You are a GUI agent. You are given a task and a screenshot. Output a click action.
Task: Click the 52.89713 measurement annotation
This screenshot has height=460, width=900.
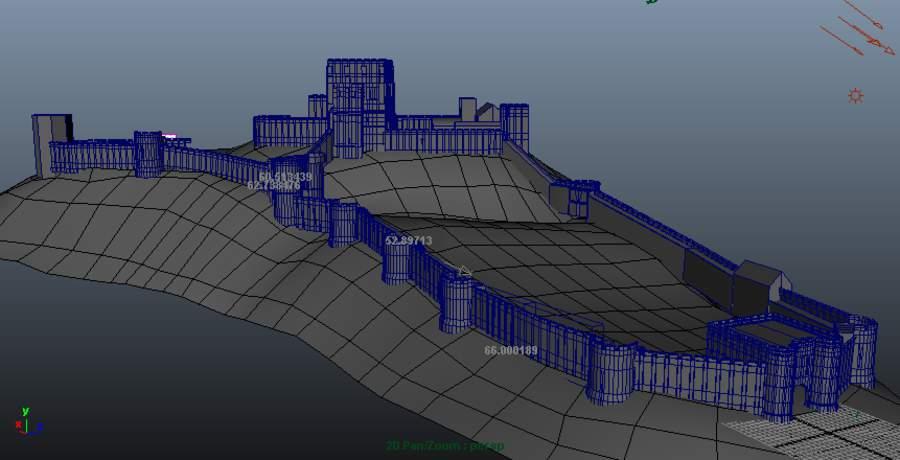coord(408,241)
